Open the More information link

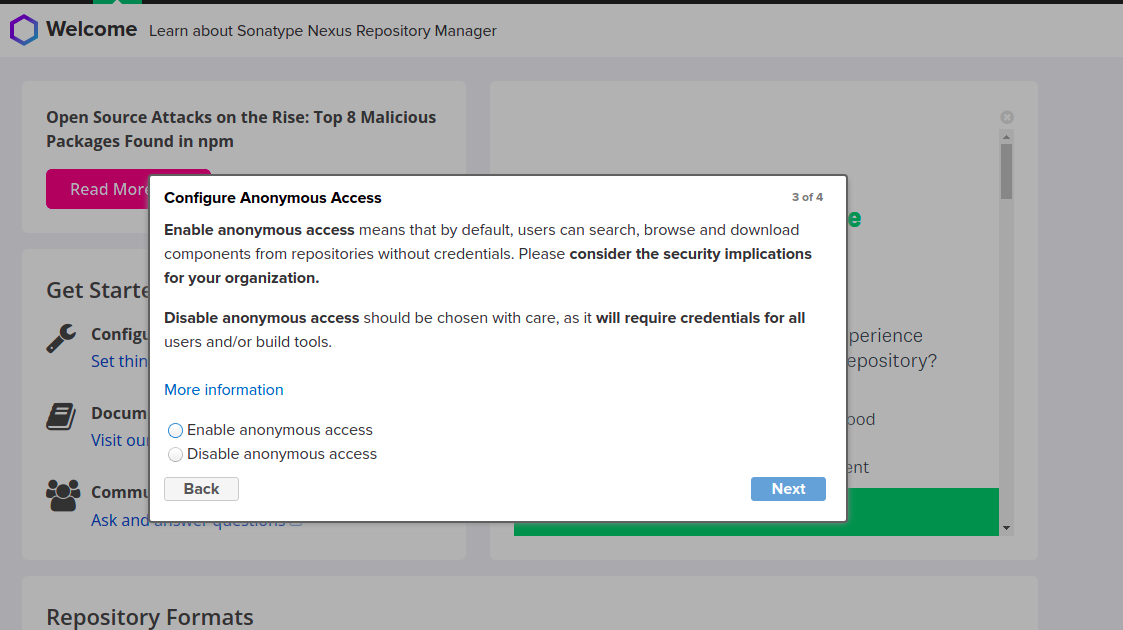(x=223, y=389)
